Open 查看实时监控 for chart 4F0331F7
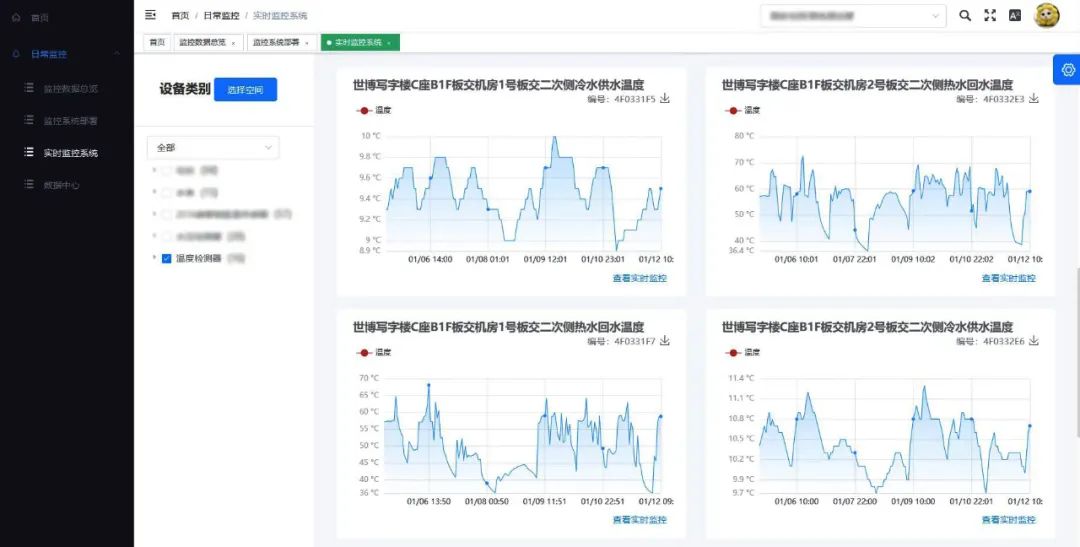The image size is (1080, 547). 640,519
